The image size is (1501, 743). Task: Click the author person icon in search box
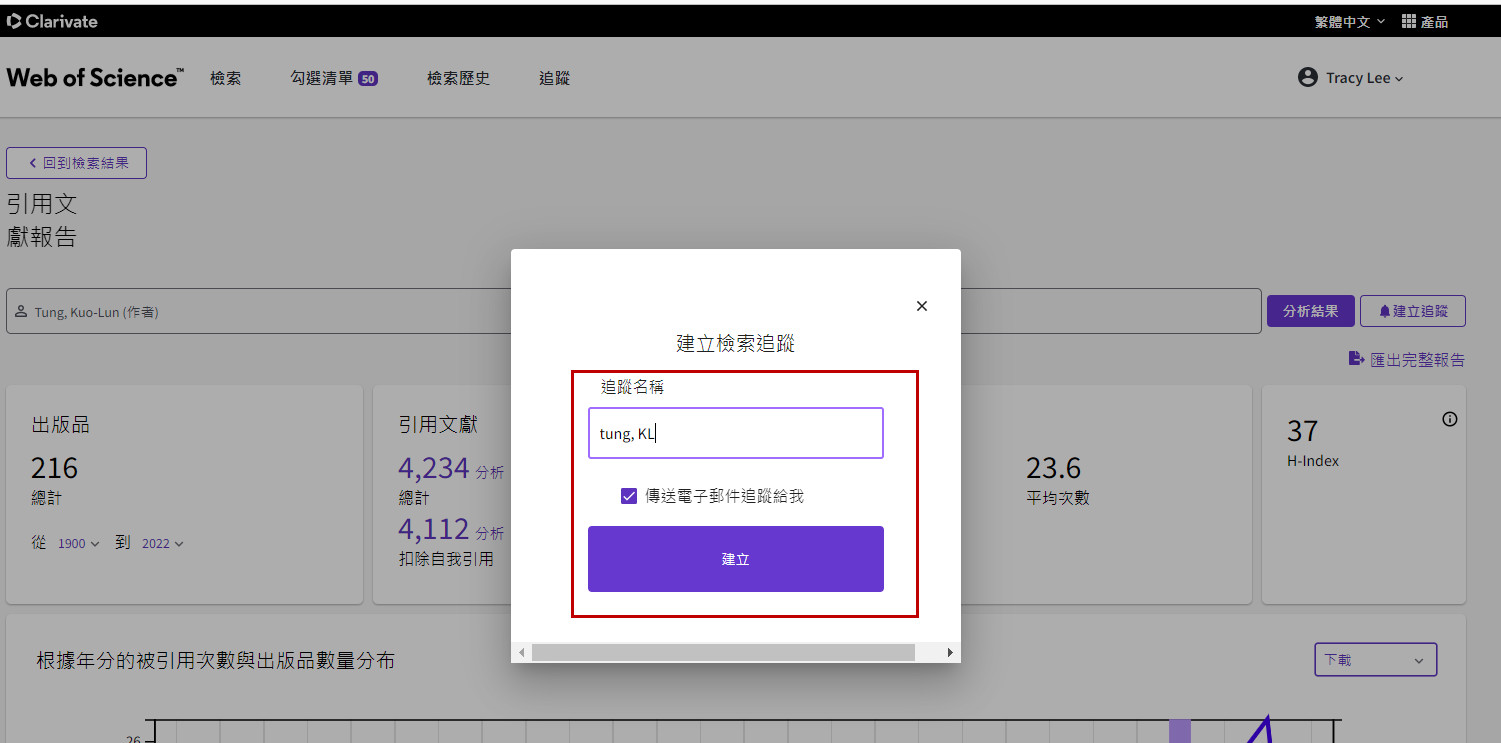point(21,311)
